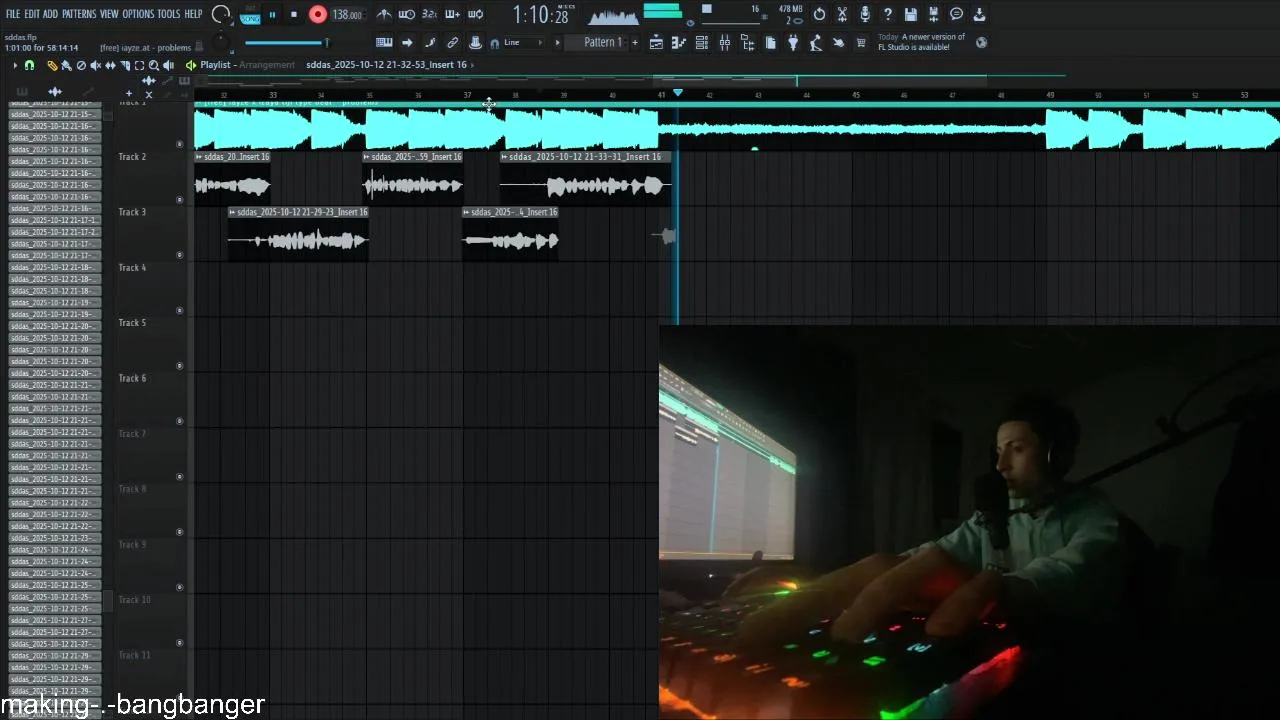
Task: Open menu of clip sddas_2025-10-12 21-29-23_Insert 16
Action: click(233, 212)
